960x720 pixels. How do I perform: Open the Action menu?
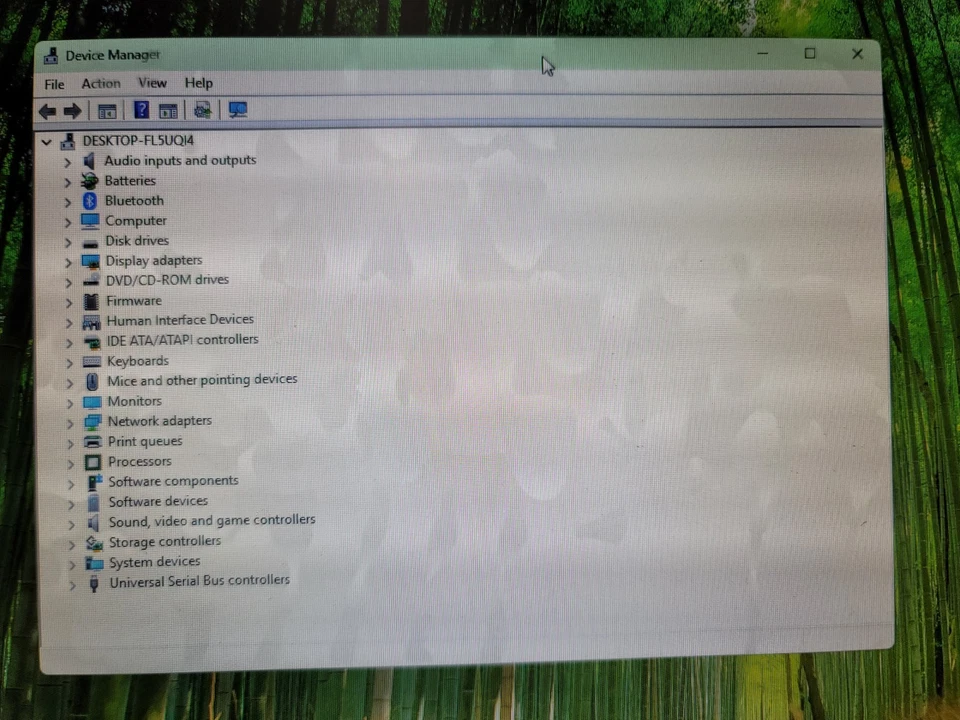click(100, 83)
